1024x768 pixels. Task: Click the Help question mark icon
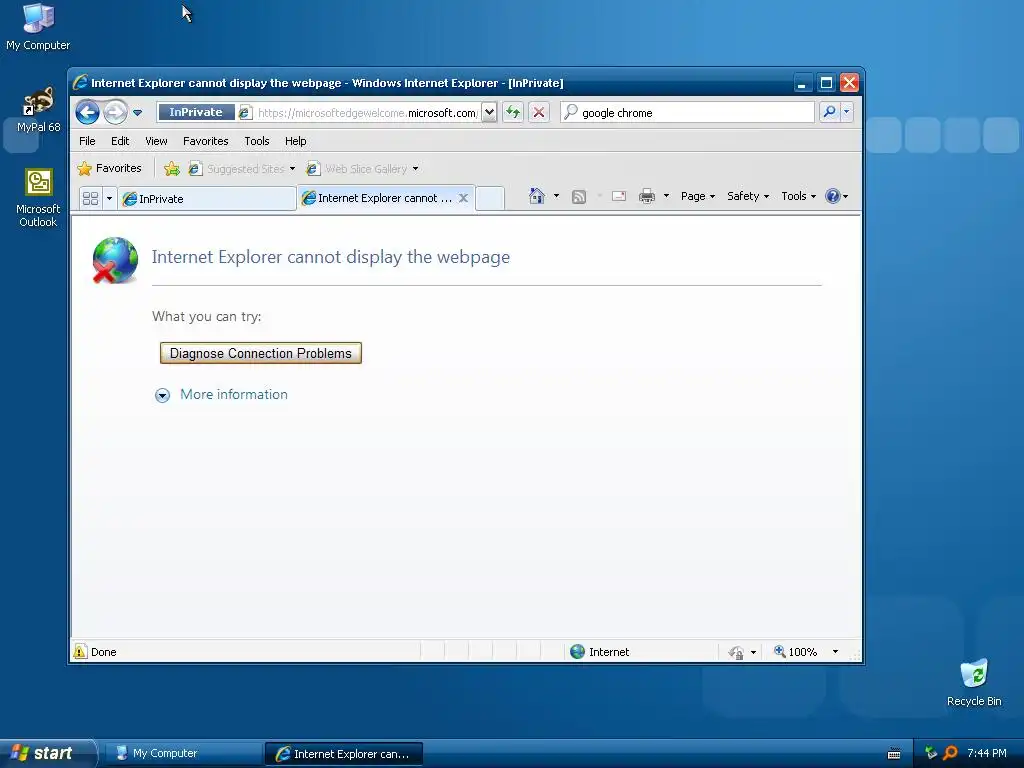click(x=833, y=196)
